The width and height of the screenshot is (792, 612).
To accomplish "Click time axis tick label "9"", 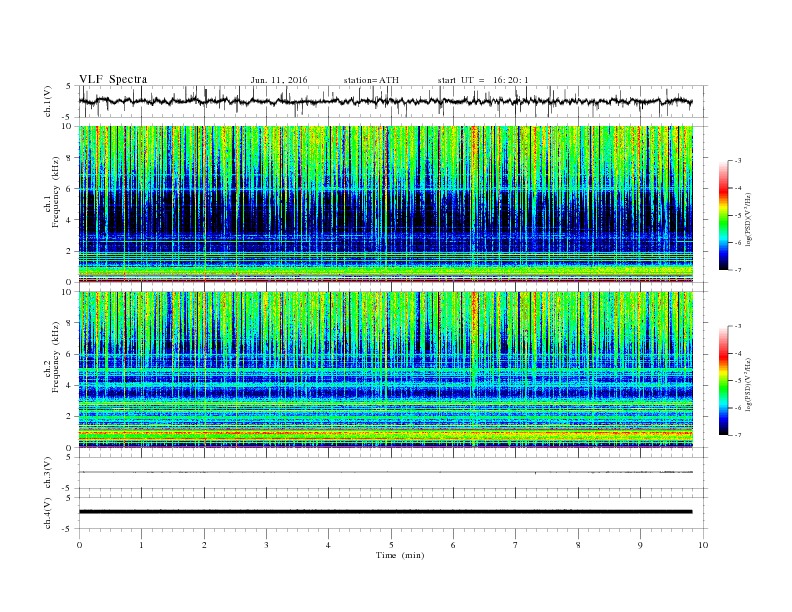I will [640, 545].
